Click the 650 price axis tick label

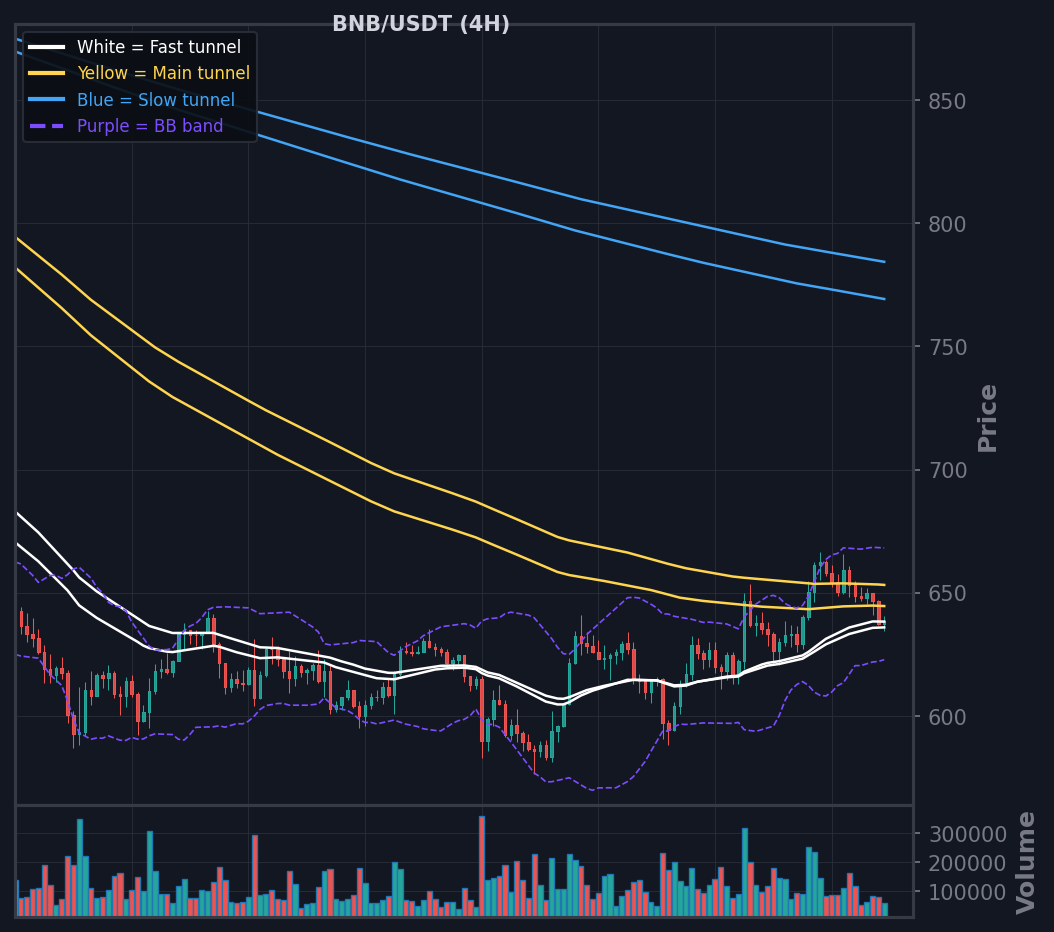pos(946,594)
